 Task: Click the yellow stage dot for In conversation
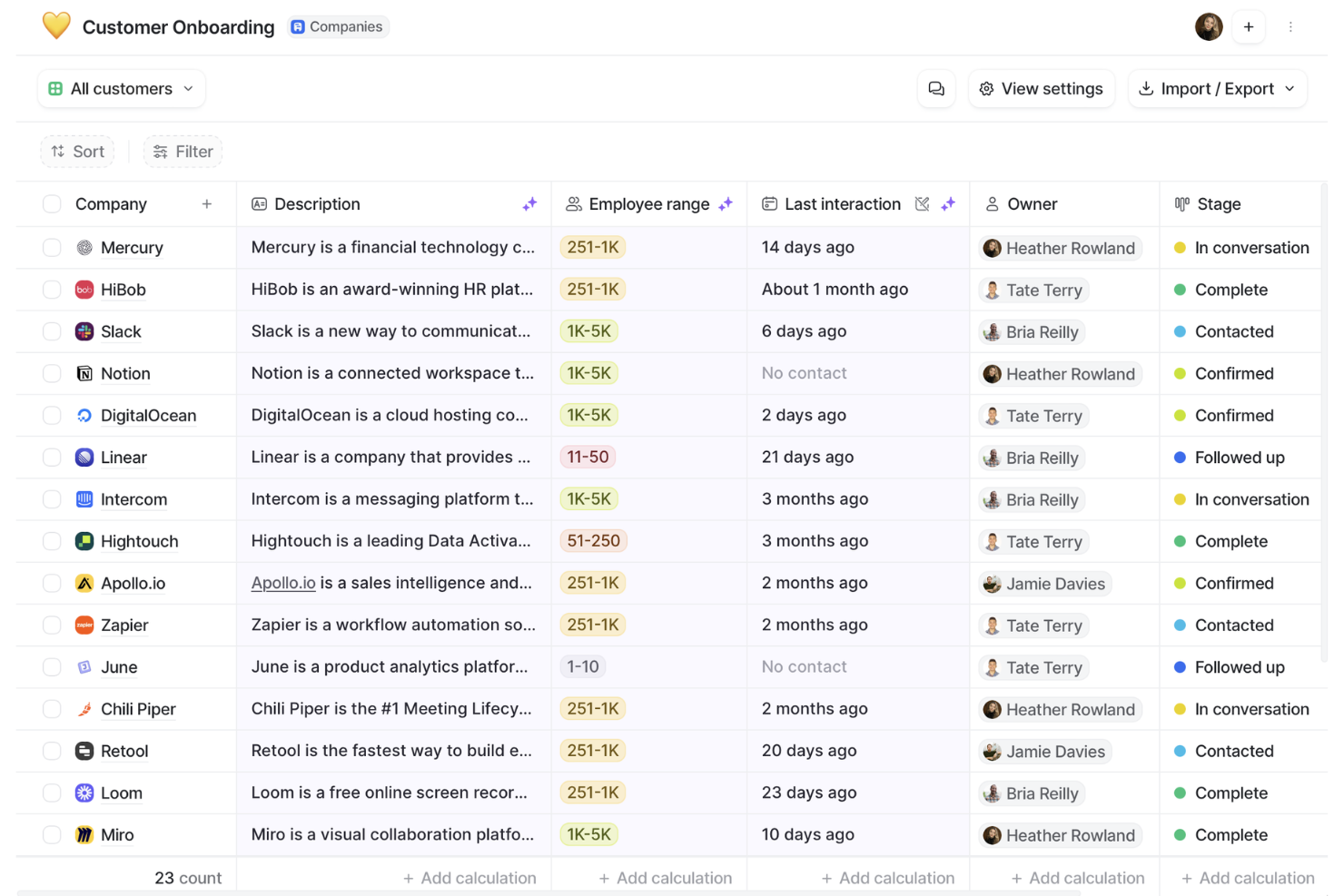point(1181,247)
